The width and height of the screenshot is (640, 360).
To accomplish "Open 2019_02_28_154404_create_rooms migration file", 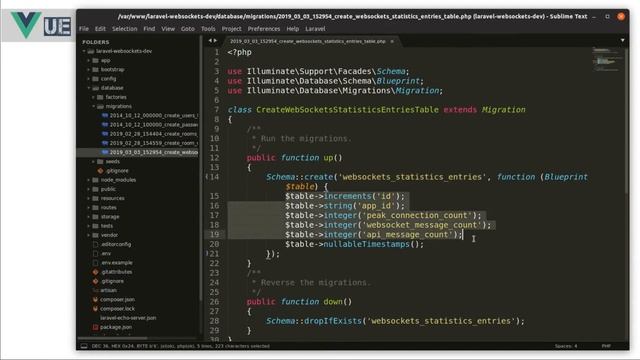I will (x=153, y=134).
